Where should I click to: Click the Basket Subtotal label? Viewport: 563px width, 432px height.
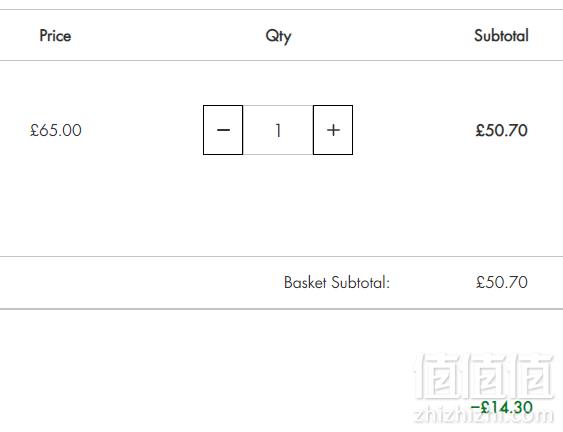[x=337, y=282]
